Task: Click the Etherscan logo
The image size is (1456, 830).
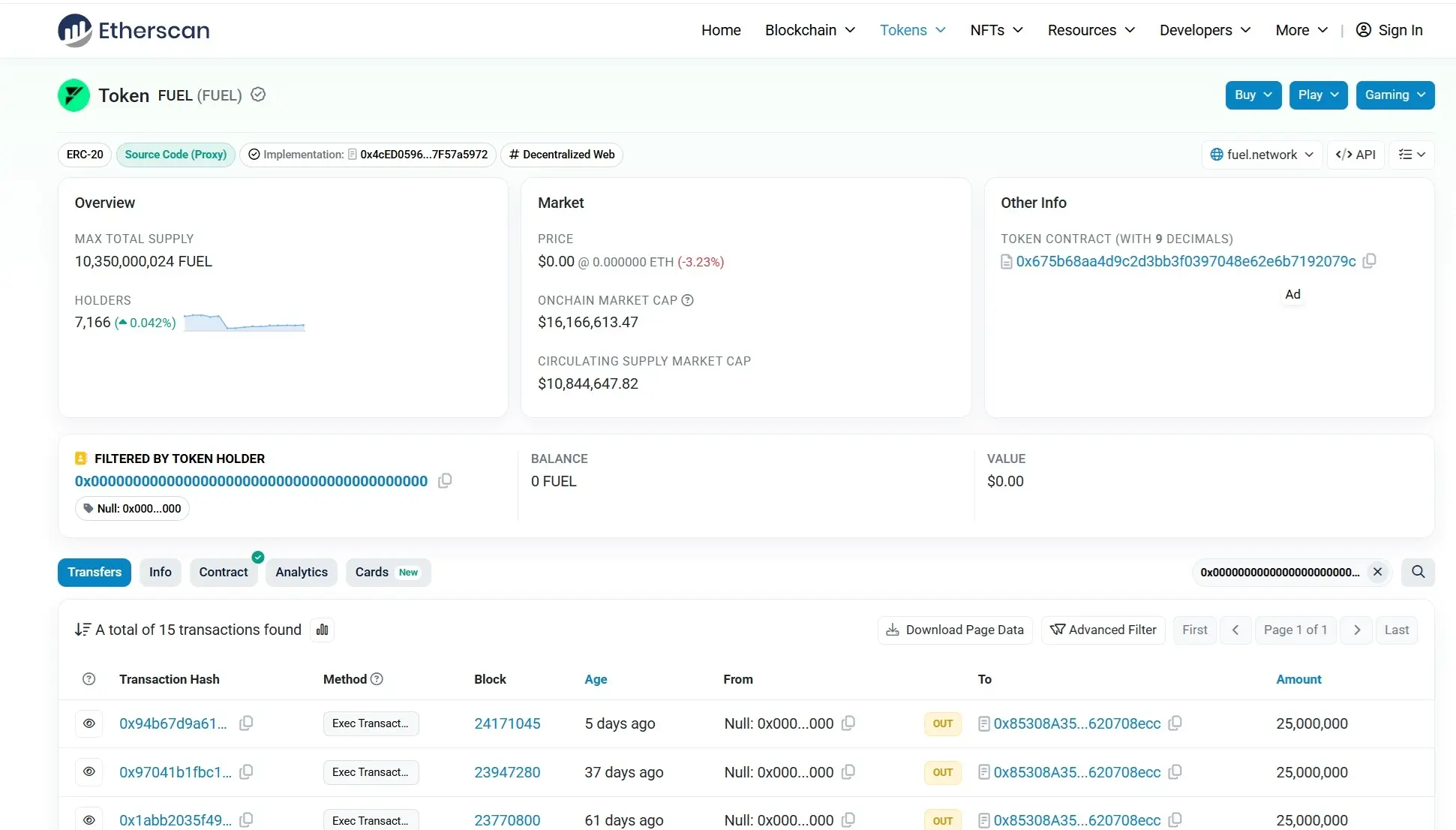Action: [134, 30]
